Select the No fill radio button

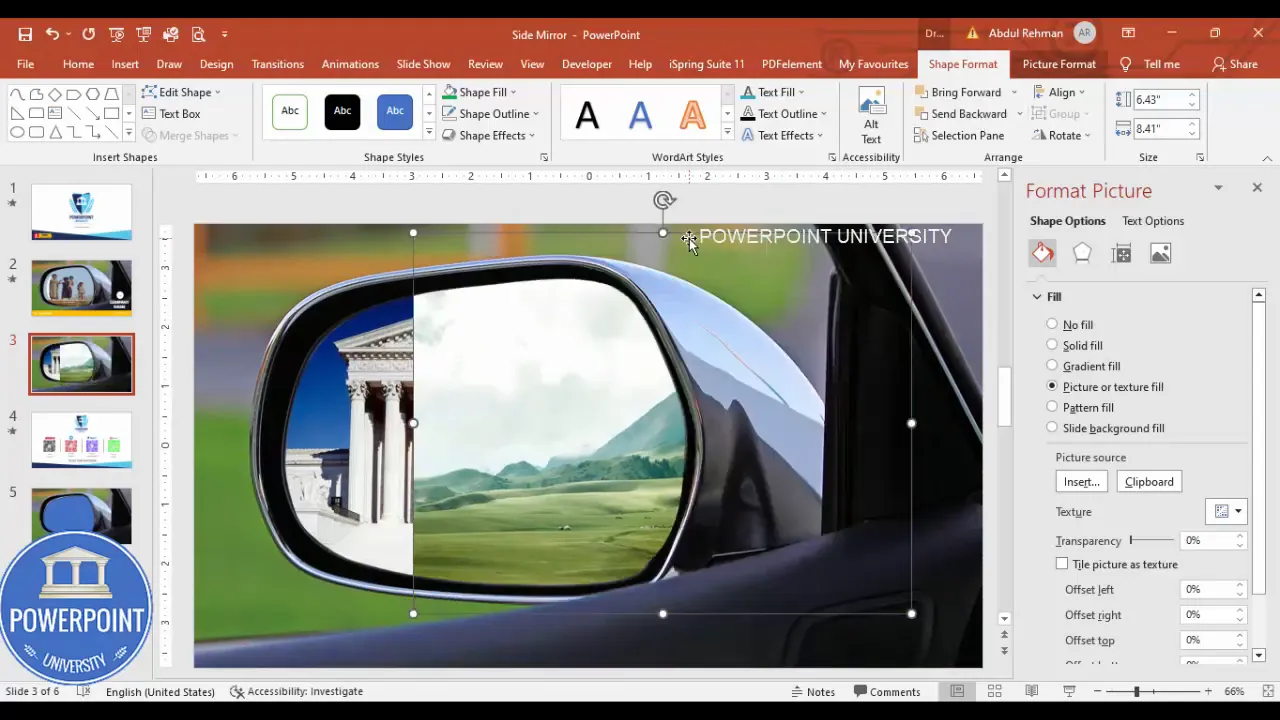pyautogui.click(x=1052, y=324)
